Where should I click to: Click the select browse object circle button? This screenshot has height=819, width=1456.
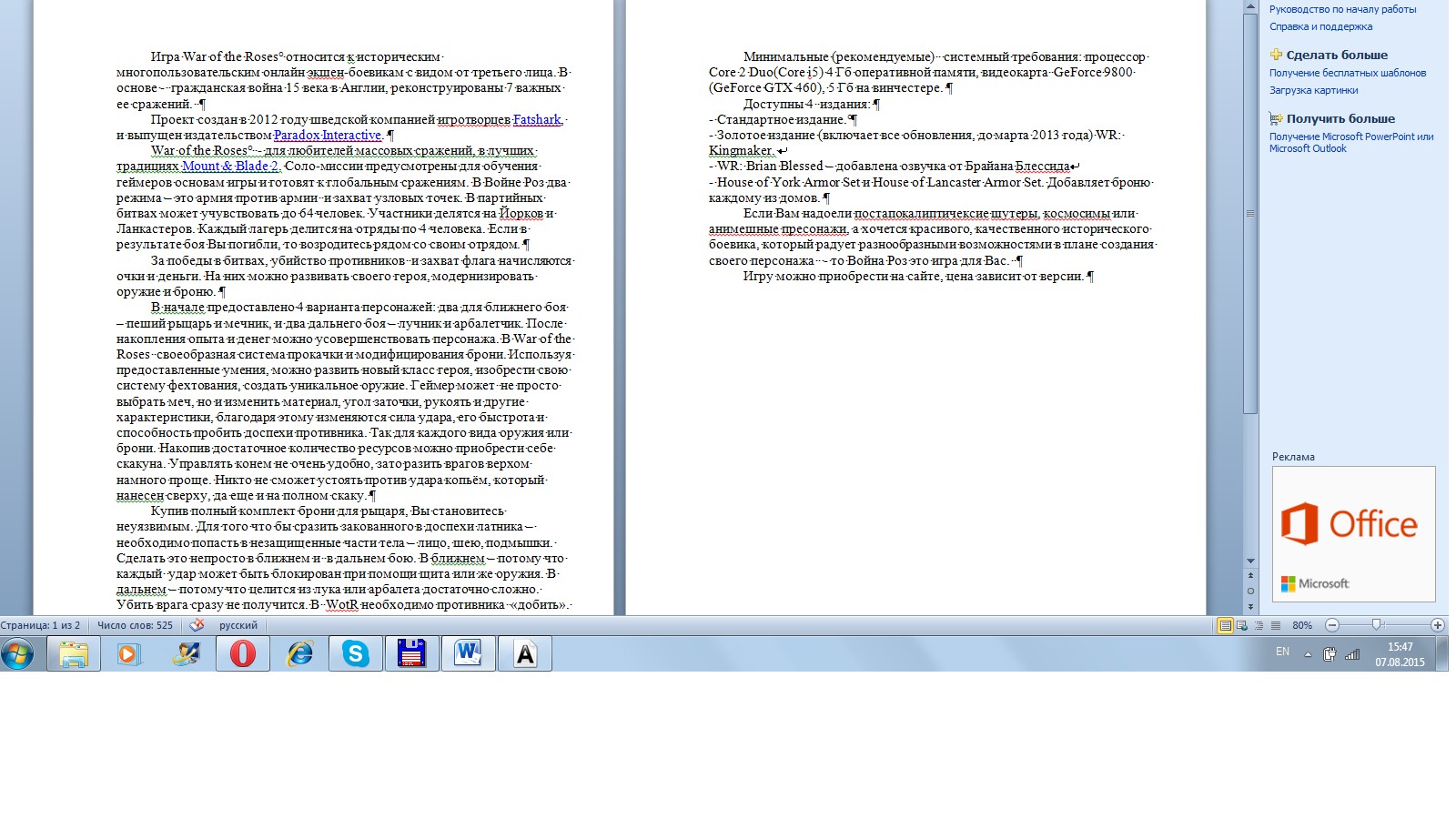(1250, 591)
